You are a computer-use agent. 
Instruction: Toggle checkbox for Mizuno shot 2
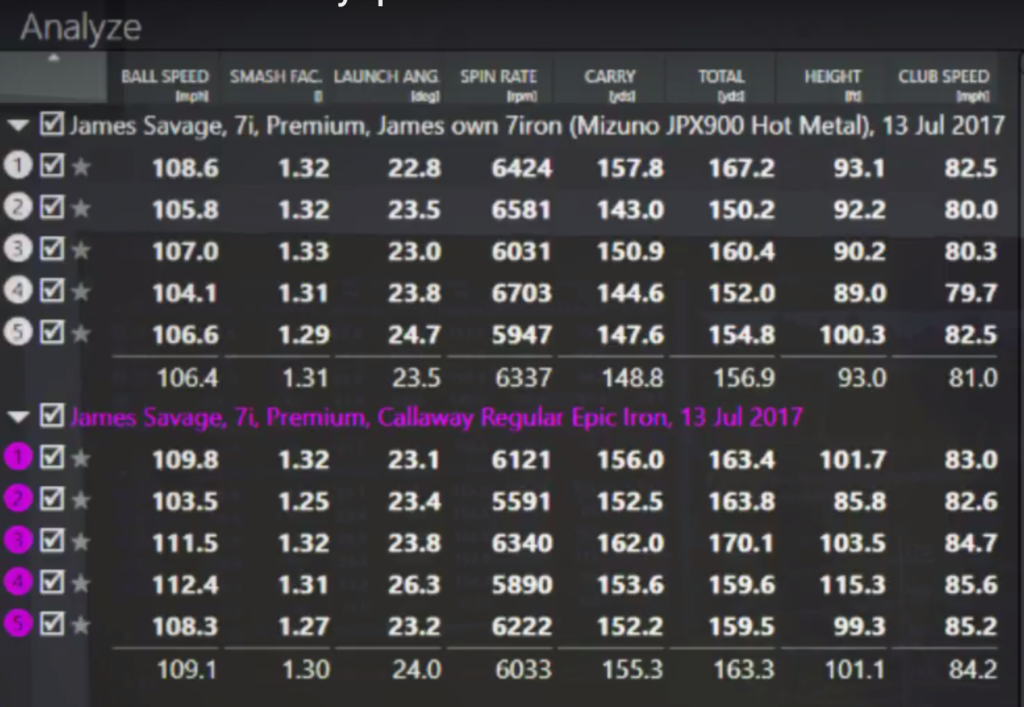click(52, 208)
